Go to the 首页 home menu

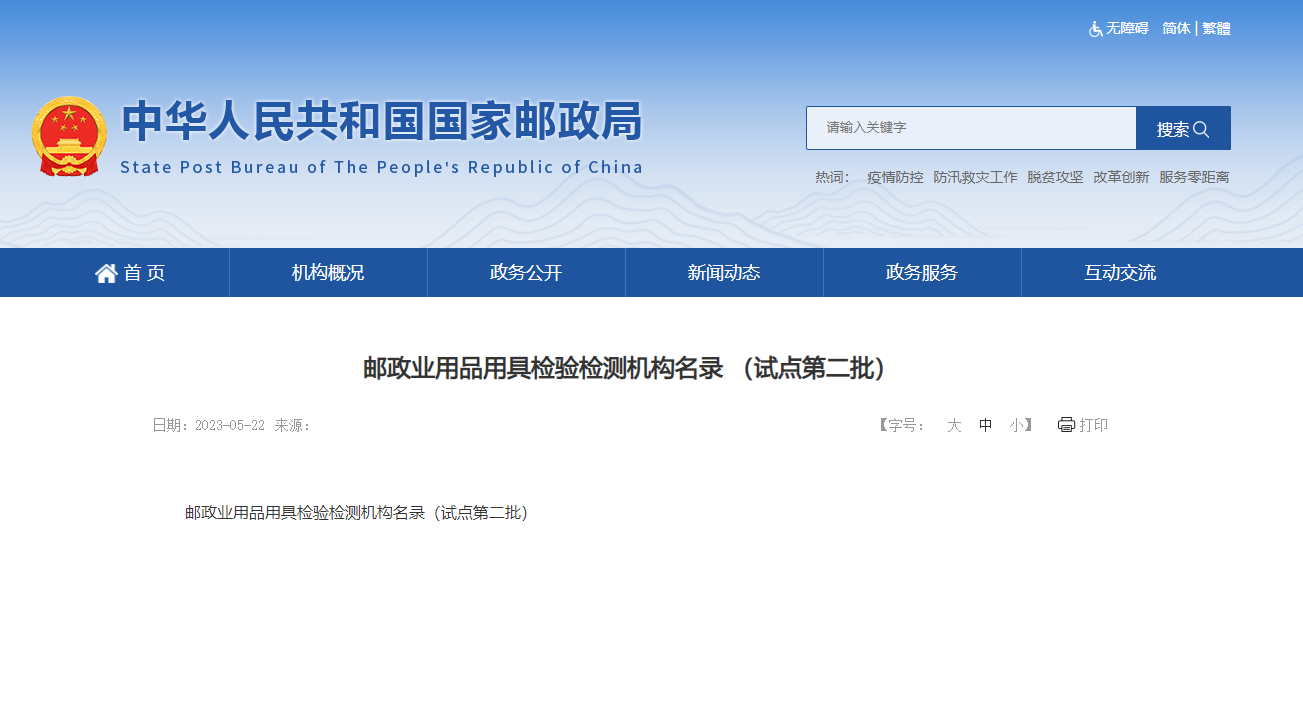point(131,273)
